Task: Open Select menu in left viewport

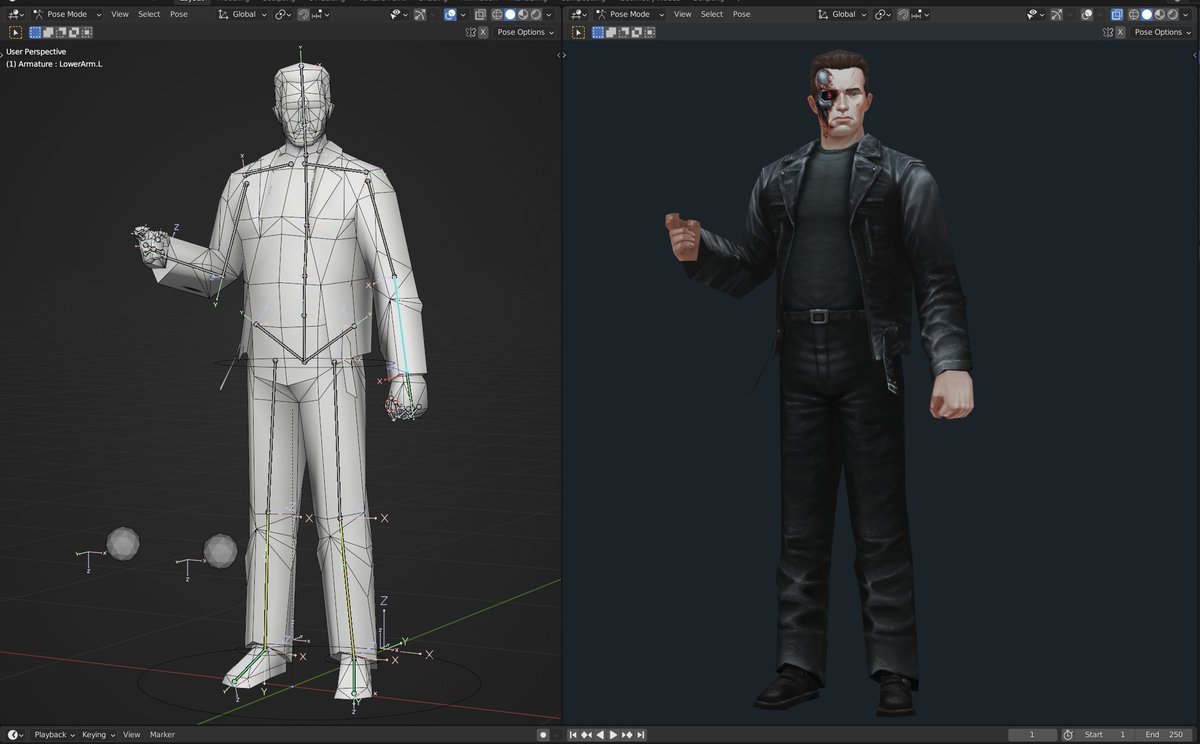Action: pyautogui.click(x=149, y=14)
